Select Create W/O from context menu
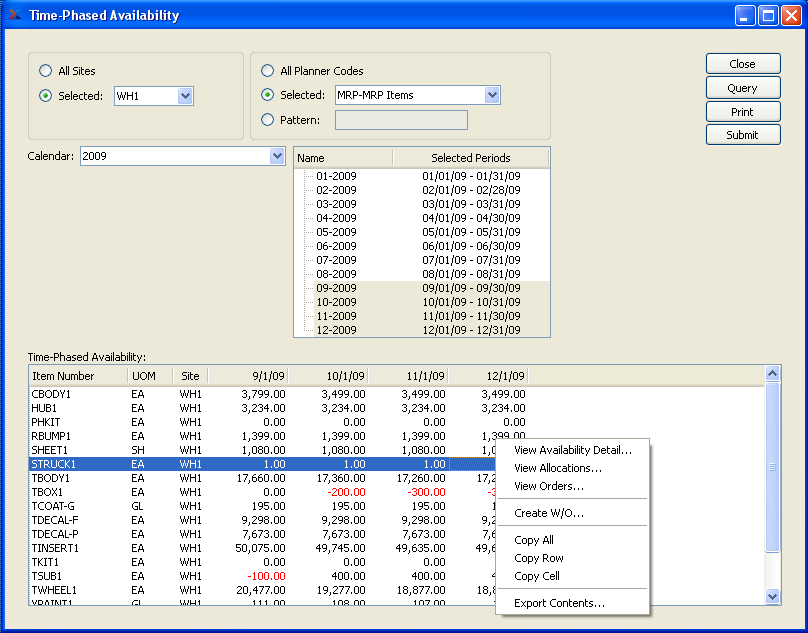Viewport: 808px width, 633px height. point(548,513)
